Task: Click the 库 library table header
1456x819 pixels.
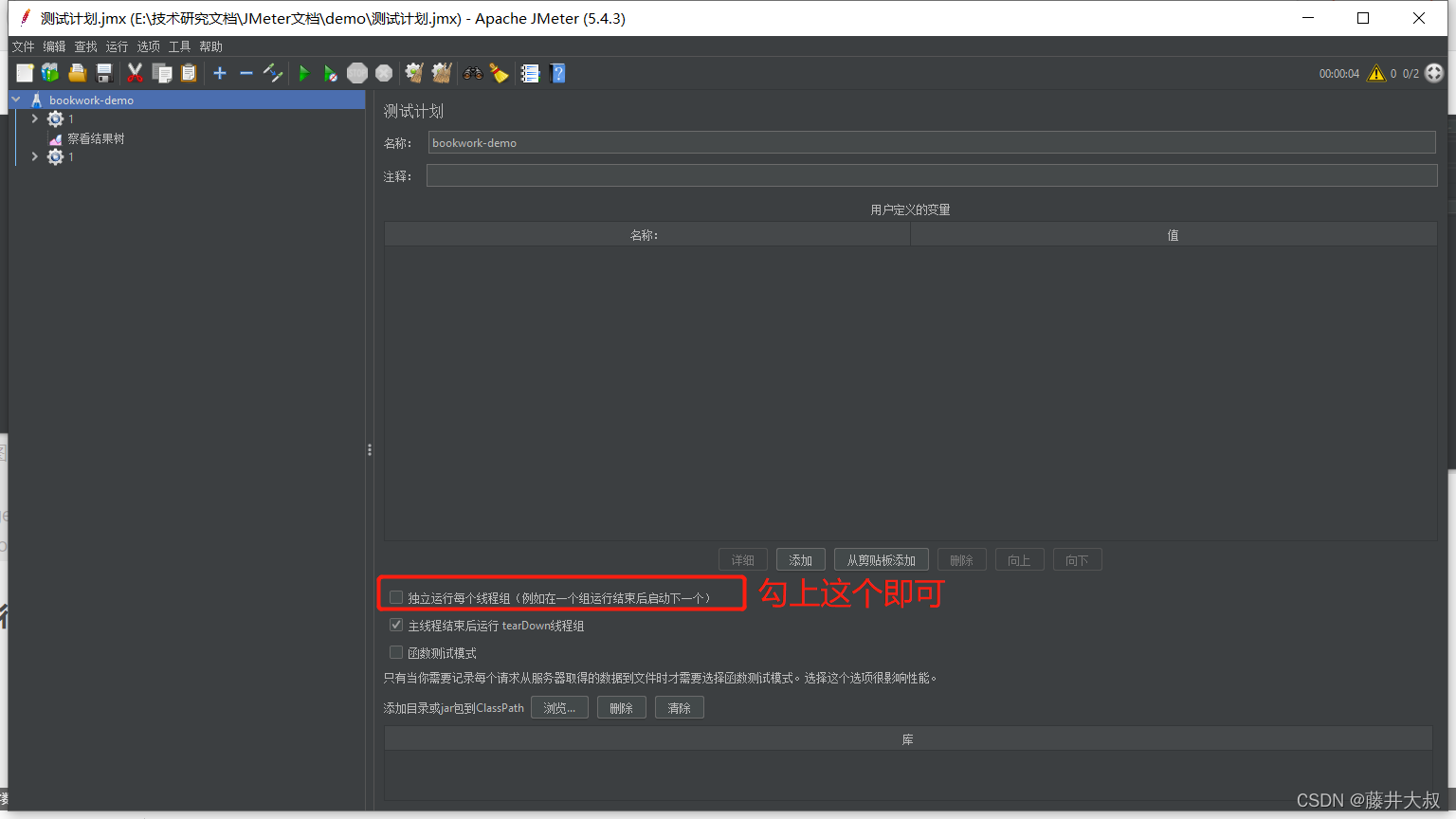Action: (x=908, y=738)
